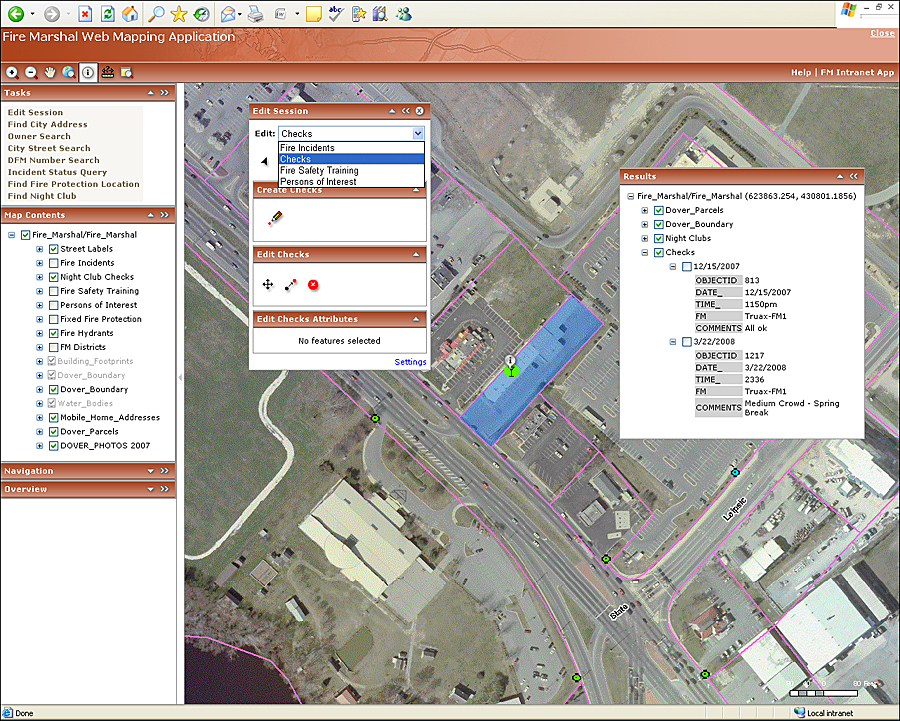This screenshot has width=900, height=721.
Task: Expand Dover_Parcels node in Results
Action: [x=645, y=211]
